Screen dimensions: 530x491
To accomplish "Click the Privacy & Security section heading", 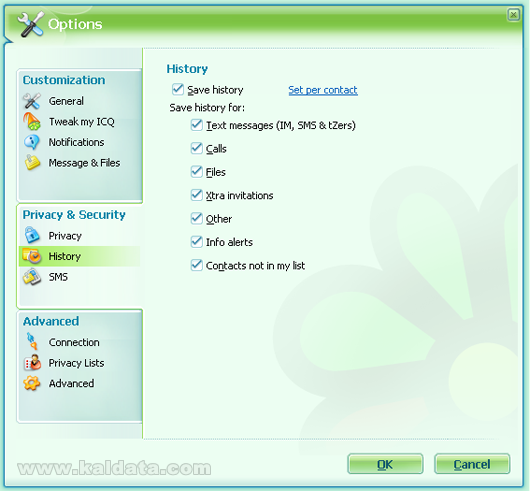I will point(74,215).
